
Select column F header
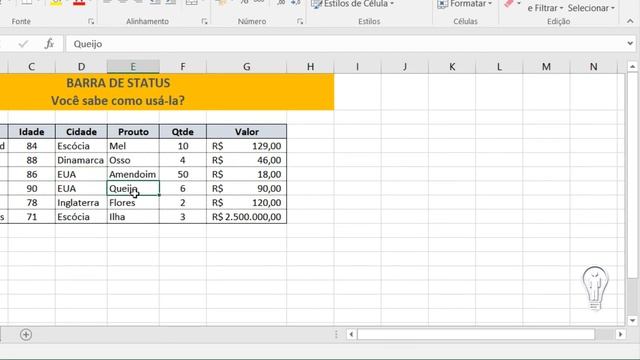click(183, 67)
